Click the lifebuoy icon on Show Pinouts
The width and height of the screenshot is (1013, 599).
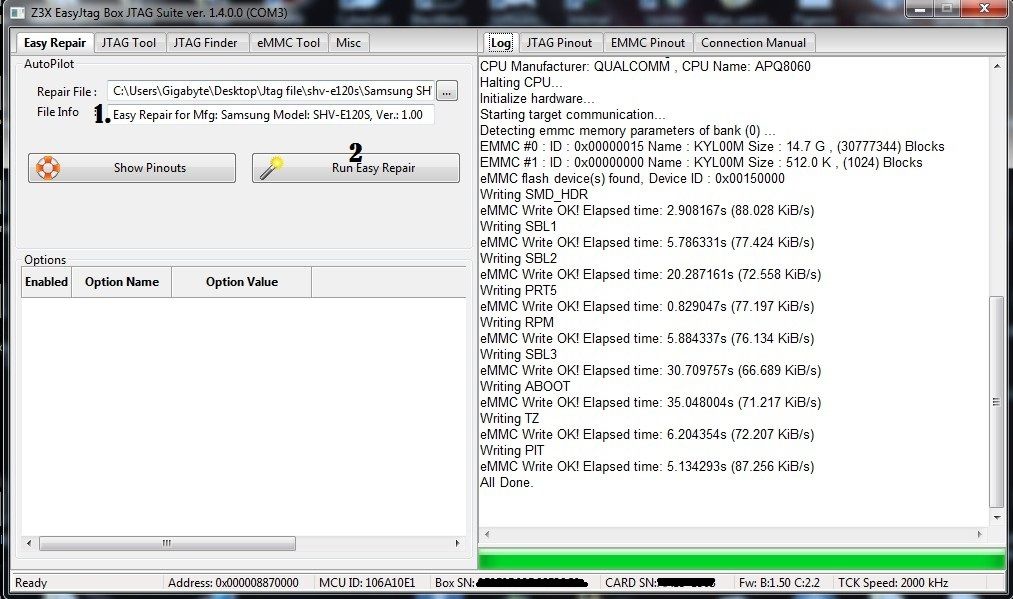[x=47, y=168]
